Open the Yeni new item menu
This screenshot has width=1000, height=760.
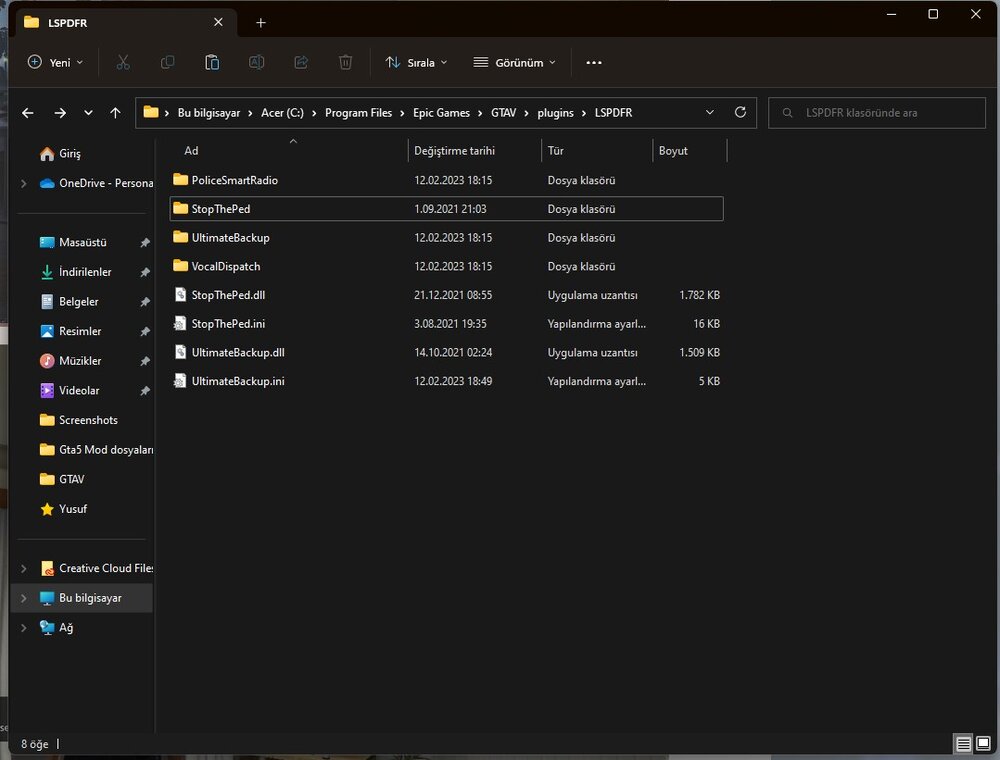pos(55,62)
